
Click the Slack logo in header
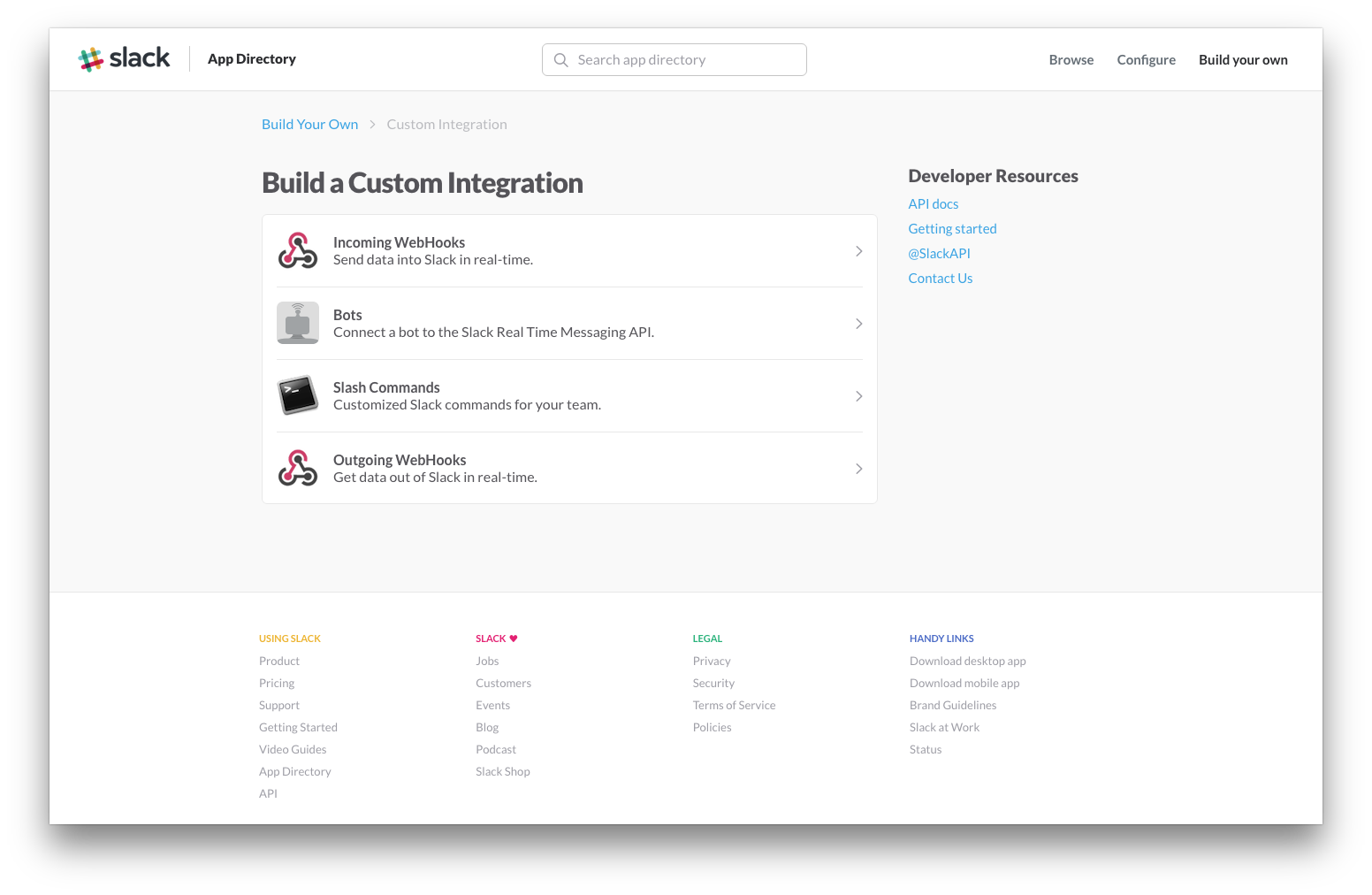(124, 59)
